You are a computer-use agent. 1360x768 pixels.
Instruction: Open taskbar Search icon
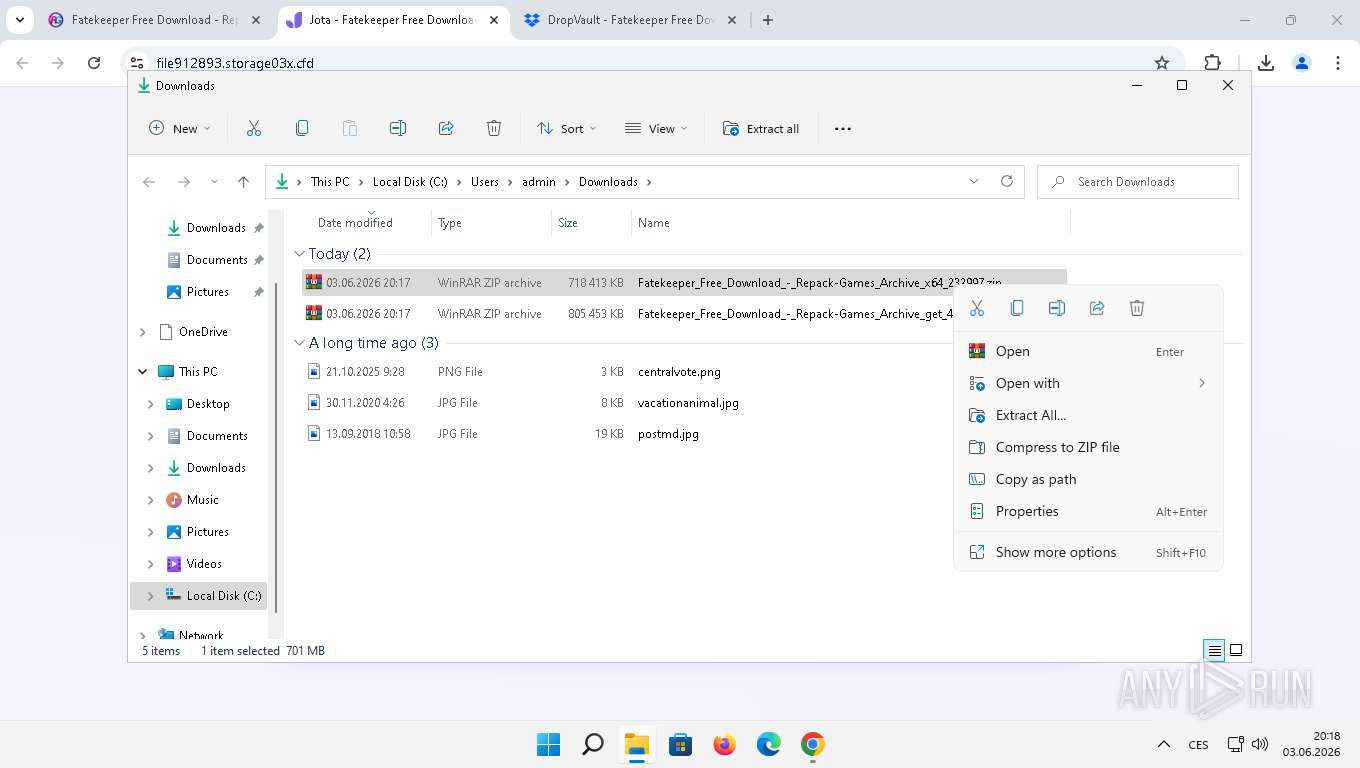point(593,745)
